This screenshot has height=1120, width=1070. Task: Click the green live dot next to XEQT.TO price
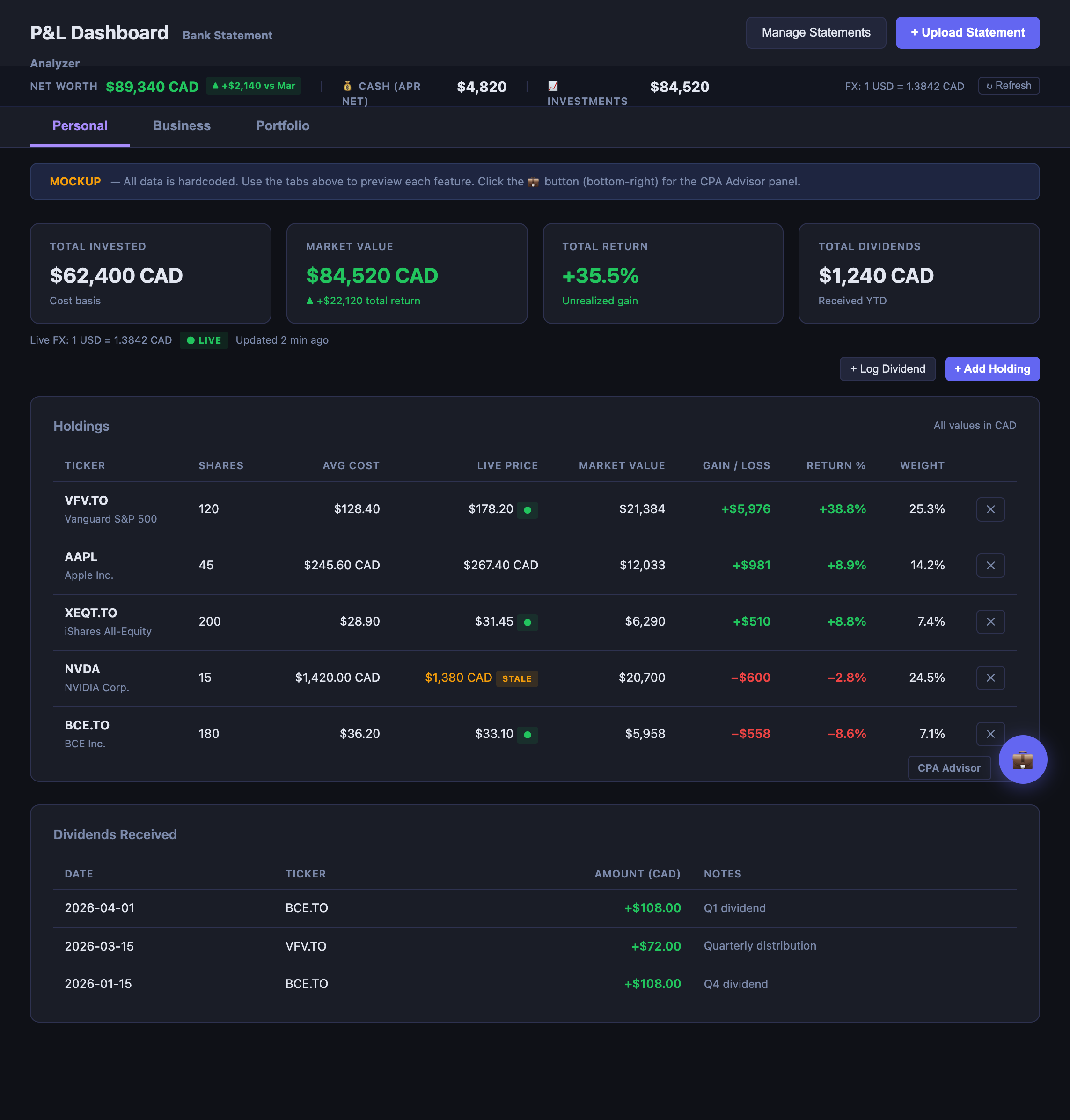pos(528,622)
